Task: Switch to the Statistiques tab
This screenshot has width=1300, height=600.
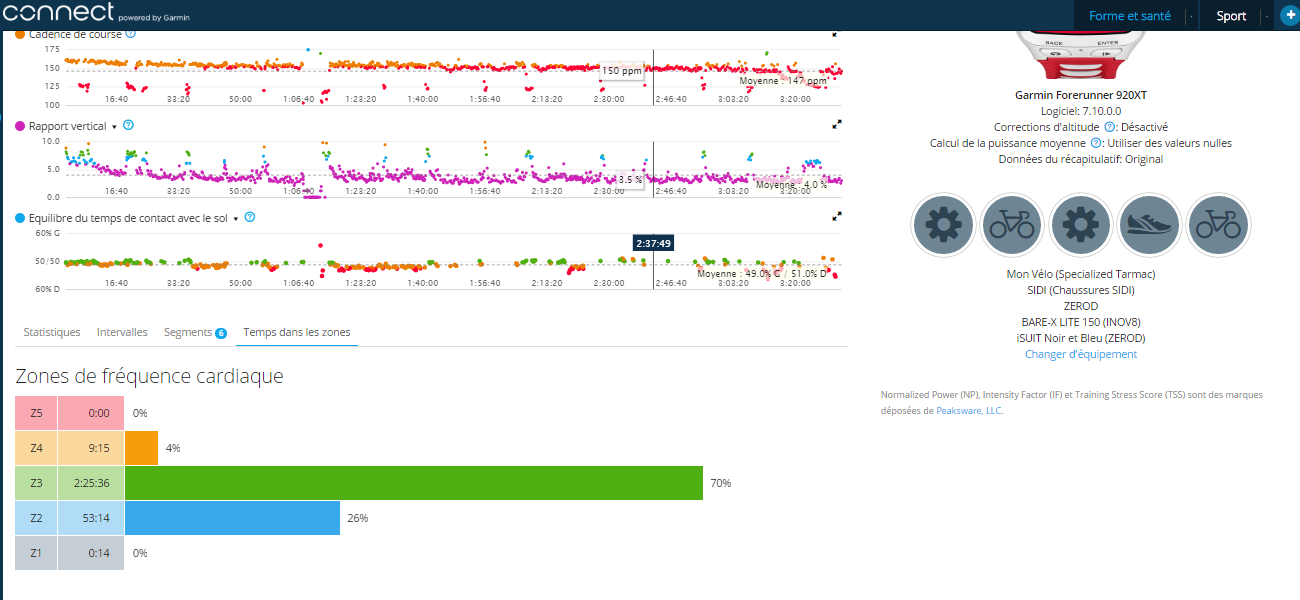Action: pos(51,331)
